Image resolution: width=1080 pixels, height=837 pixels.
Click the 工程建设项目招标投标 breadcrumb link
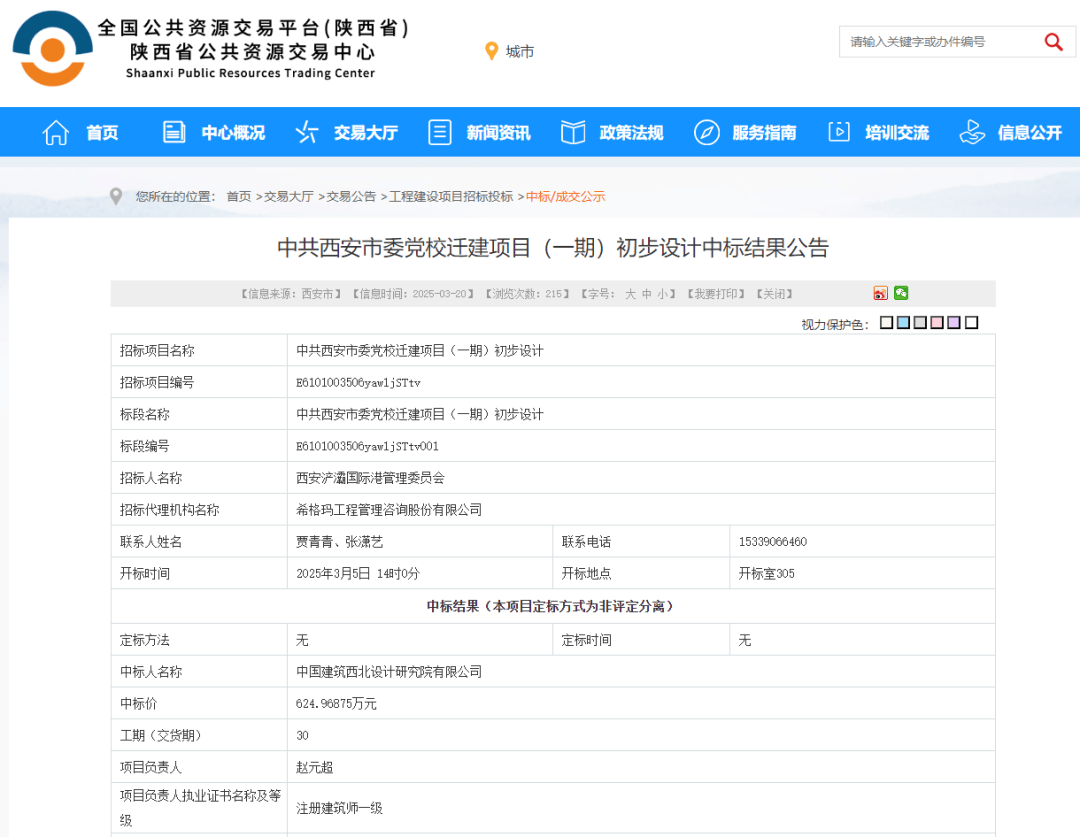451,196
